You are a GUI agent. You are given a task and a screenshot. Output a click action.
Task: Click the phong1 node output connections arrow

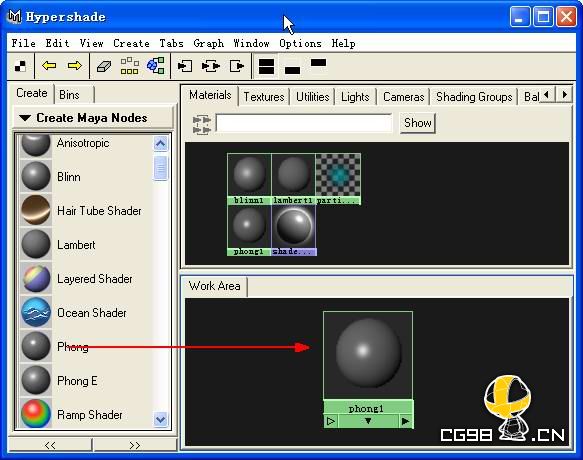(405, 421)
